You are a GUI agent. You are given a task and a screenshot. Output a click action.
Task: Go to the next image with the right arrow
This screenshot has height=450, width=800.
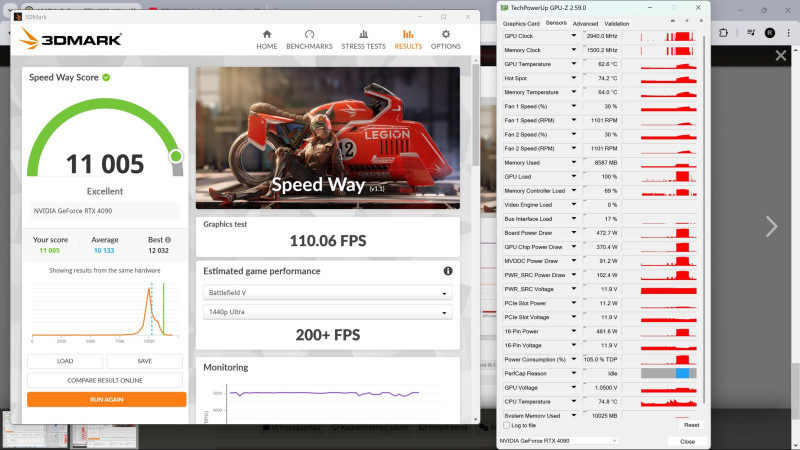[771, 227]
